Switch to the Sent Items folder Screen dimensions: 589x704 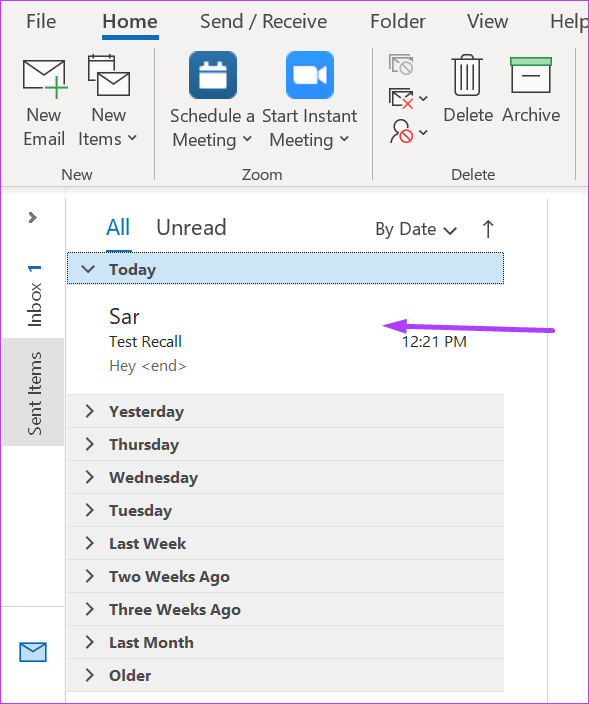pos(34,393)
